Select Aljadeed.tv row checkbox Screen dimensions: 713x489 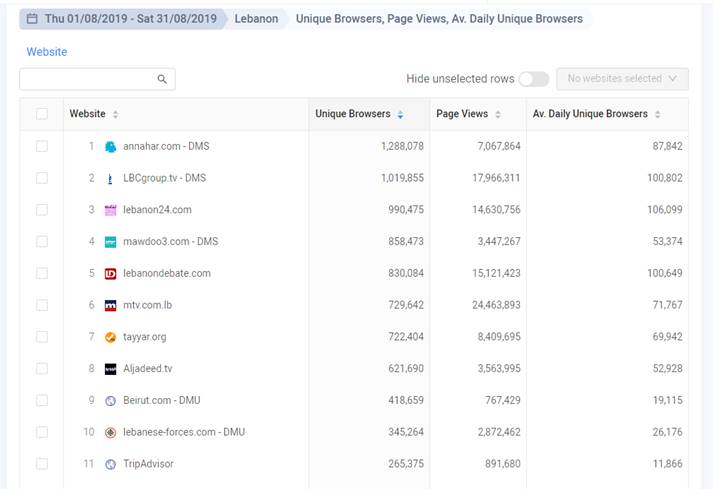point(42,368)
